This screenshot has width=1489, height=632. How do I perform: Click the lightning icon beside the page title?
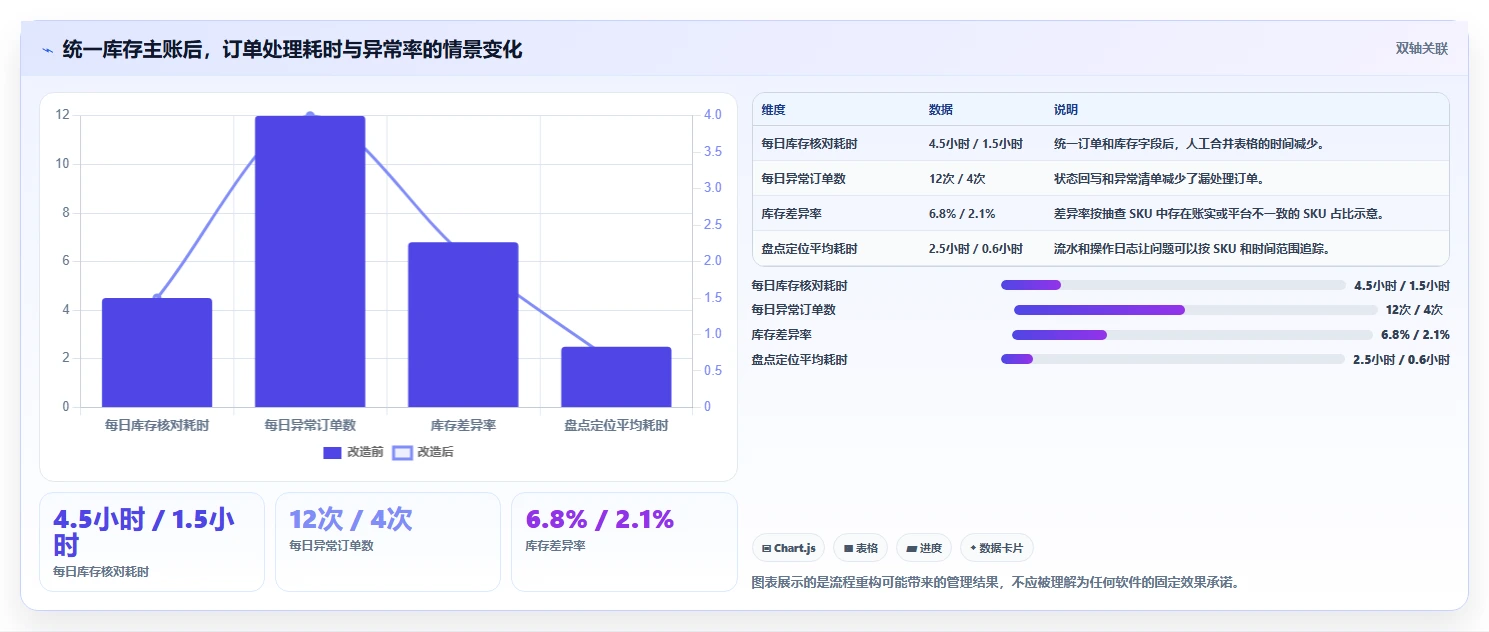tap(47, 50)
